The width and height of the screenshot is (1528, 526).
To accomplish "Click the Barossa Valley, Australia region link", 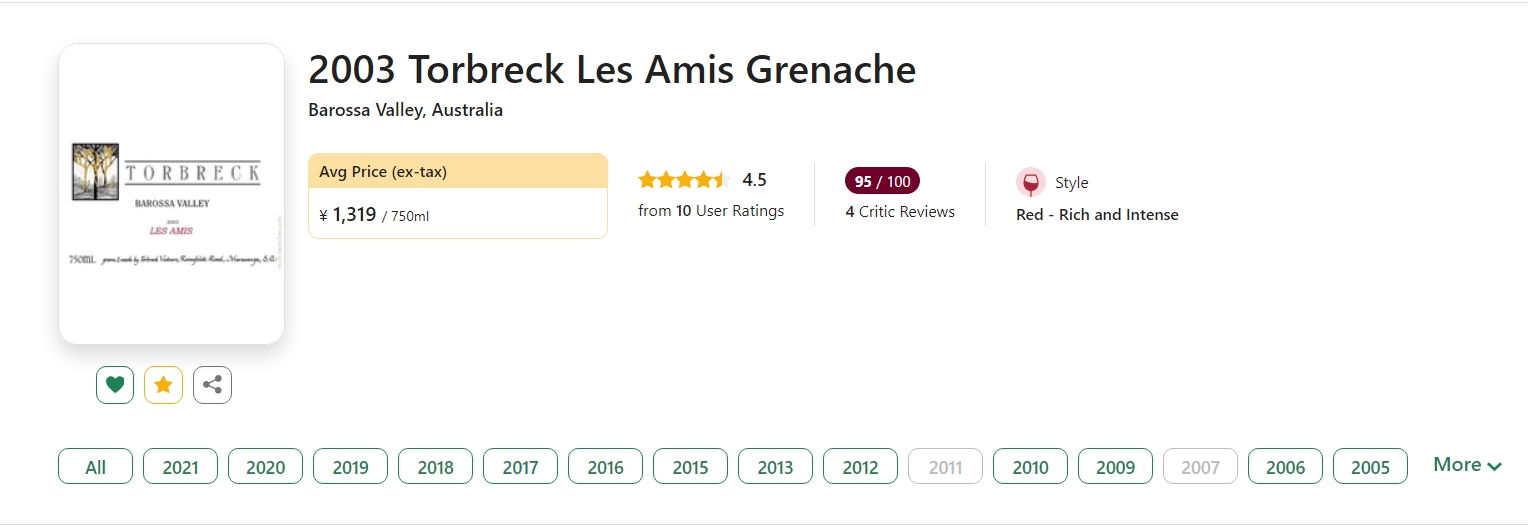I will click(x=405, y=110).
